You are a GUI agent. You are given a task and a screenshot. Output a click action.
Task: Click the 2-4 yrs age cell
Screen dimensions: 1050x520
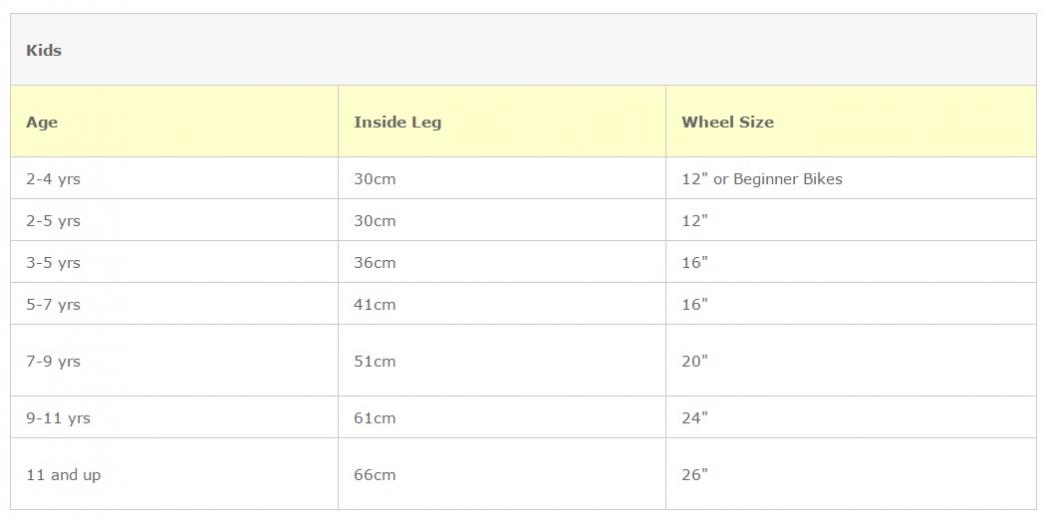(53, 179)
